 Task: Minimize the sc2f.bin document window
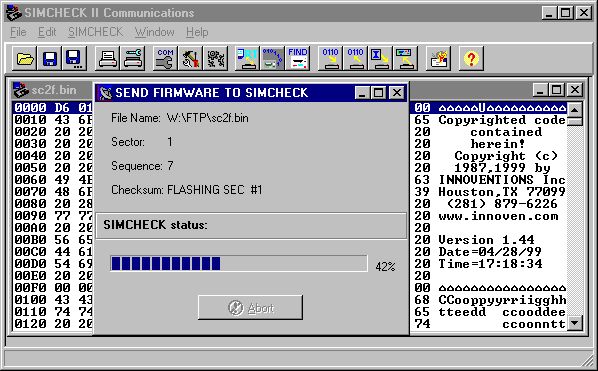click(x=540, y=90)
